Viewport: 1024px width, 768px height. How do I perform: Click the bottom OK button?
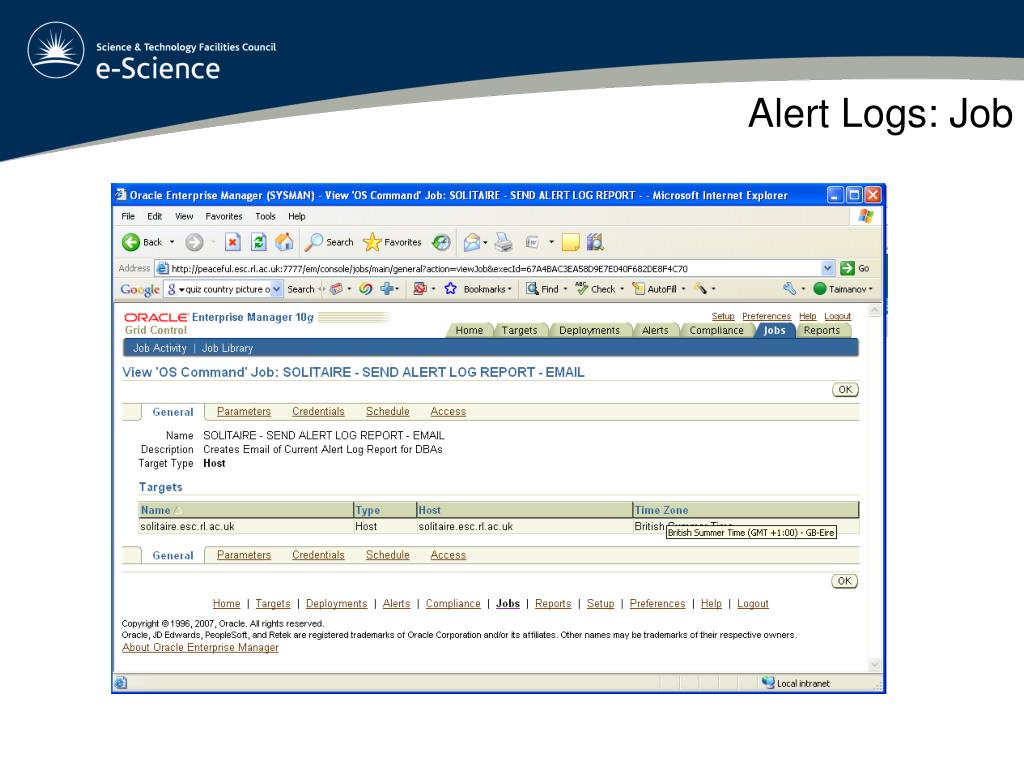[x=844, y=581]
